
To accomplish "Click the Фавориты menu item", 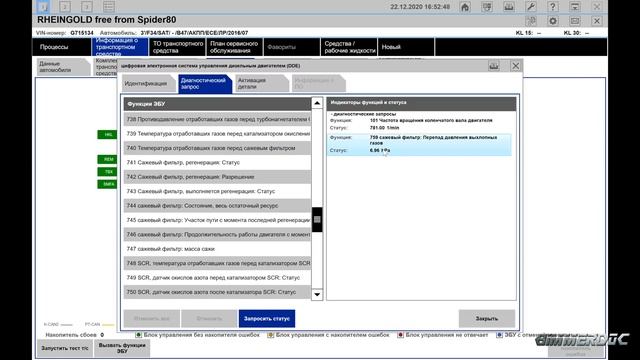I will pyautogui.click(x=291, y=47).
